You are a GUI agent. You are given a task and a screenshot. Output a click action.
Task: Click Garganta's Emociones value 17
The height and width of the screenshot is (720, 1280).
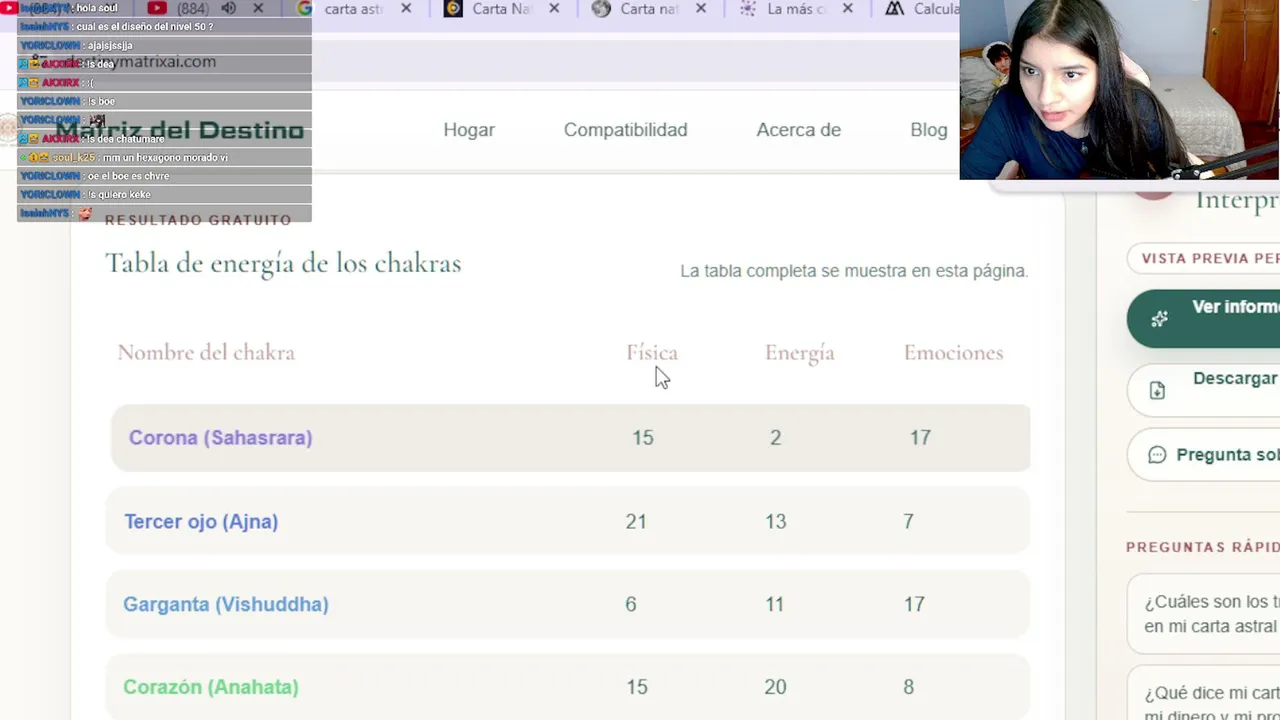tap(914, 605)
